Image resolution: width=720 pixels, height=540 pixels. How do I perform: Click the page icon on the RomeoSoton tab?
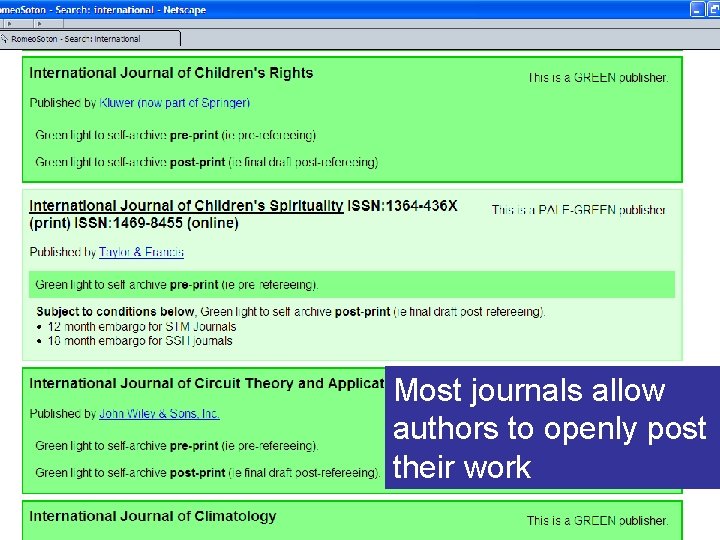[4, 39]
